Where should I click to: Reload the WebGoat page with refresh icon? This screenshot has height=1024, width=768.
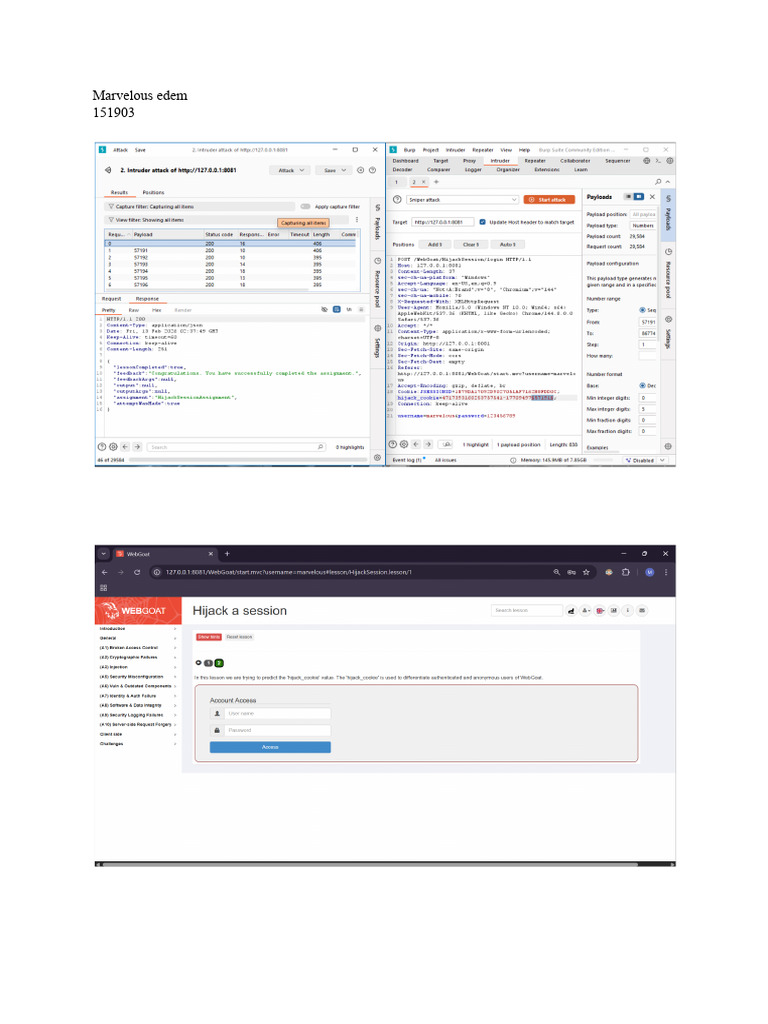[136, 572]
